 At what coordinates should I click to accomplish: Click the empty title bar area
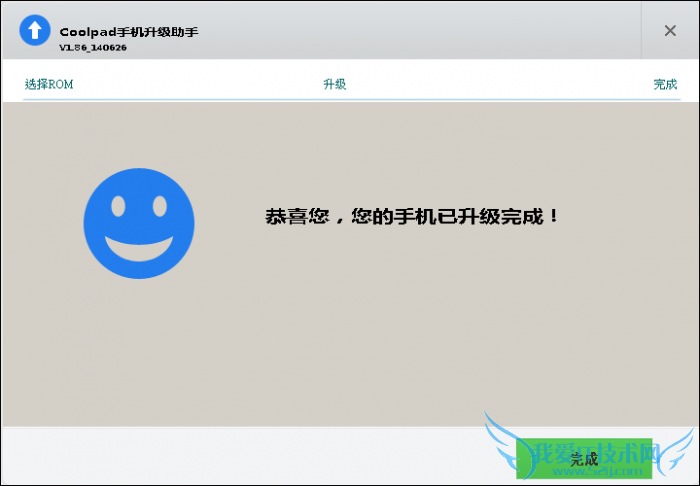click(420, 31)
